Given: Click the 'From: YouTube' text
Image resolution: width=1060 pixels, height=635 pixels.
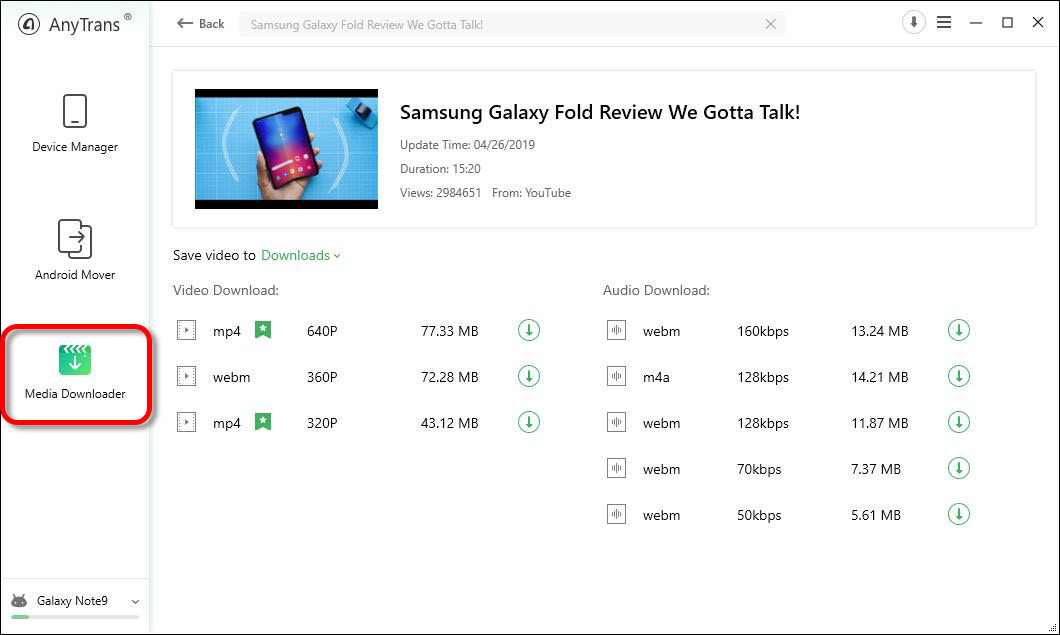Looking at the screenshot, I should 531,193.
